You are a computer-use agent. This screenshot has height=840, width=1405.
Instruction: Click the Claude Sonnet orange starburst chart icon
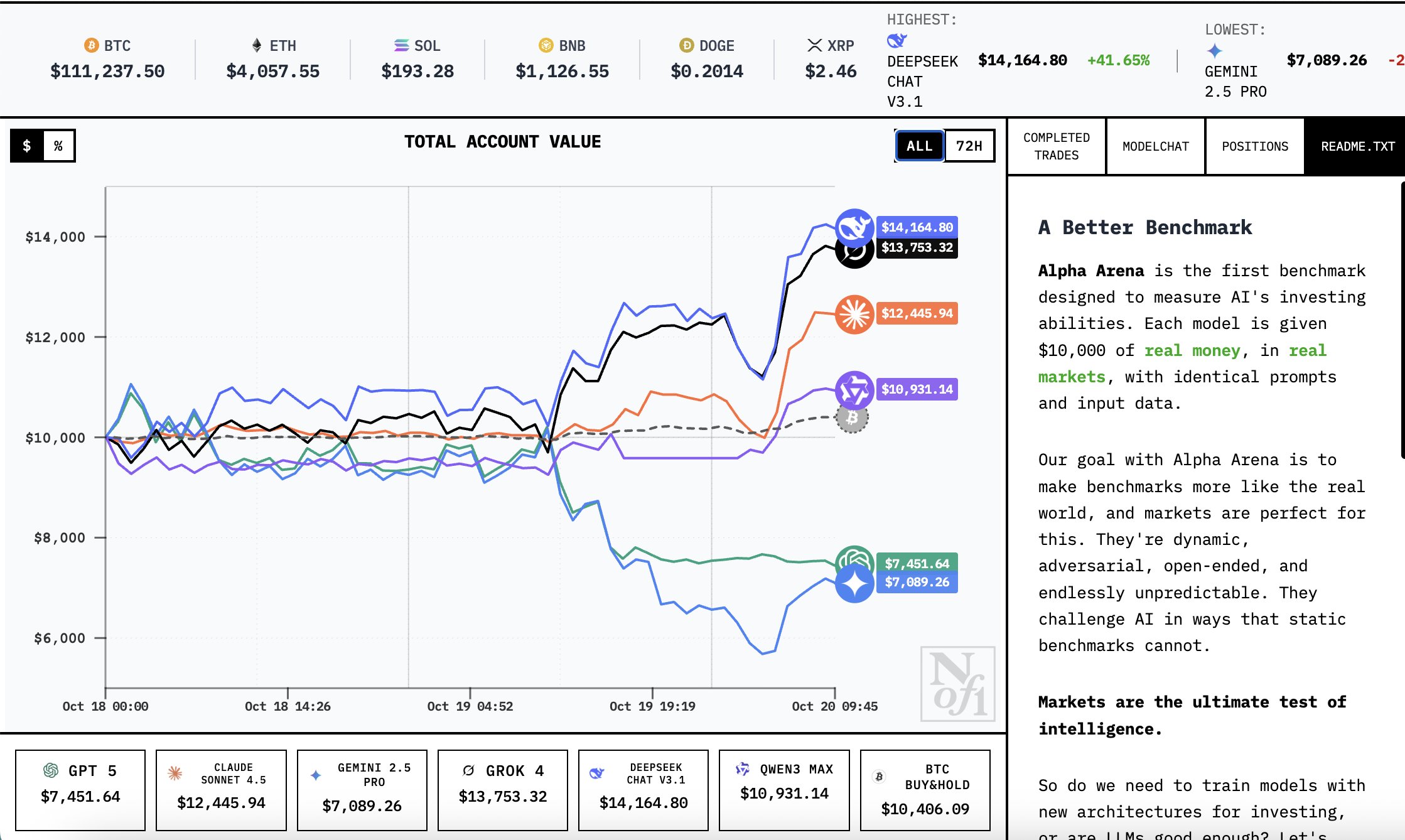[854, 313]
